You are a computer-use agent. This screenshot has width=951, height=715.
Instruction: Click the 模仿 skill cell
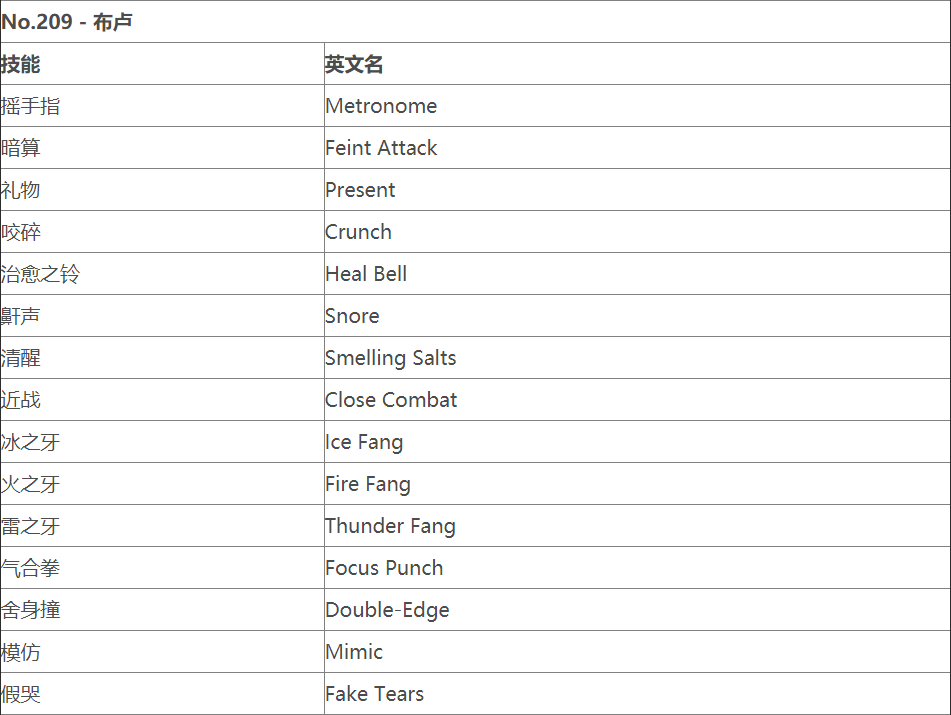[21, 652]
